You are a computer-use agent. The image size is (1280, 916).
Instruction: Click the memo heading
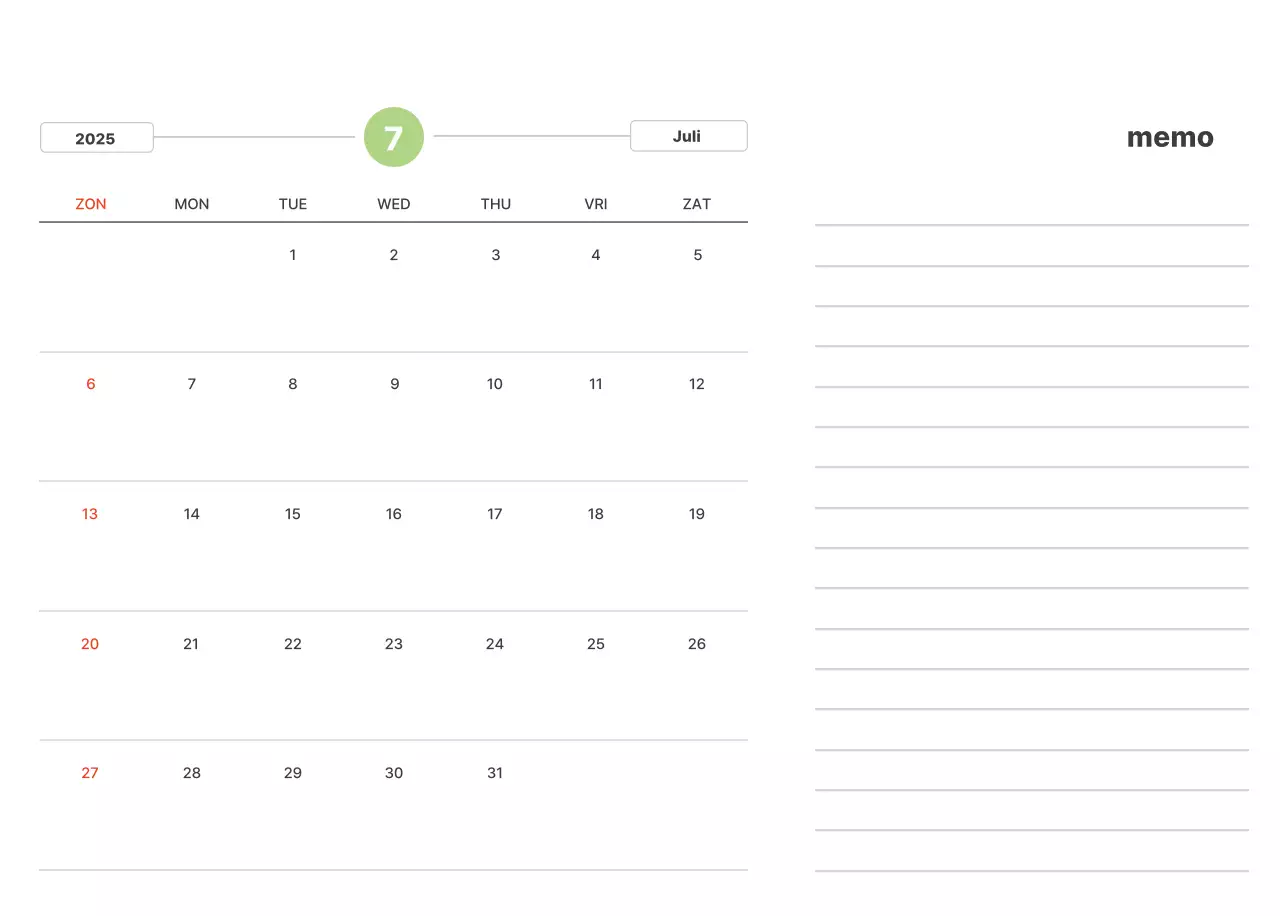[1170, 138]
